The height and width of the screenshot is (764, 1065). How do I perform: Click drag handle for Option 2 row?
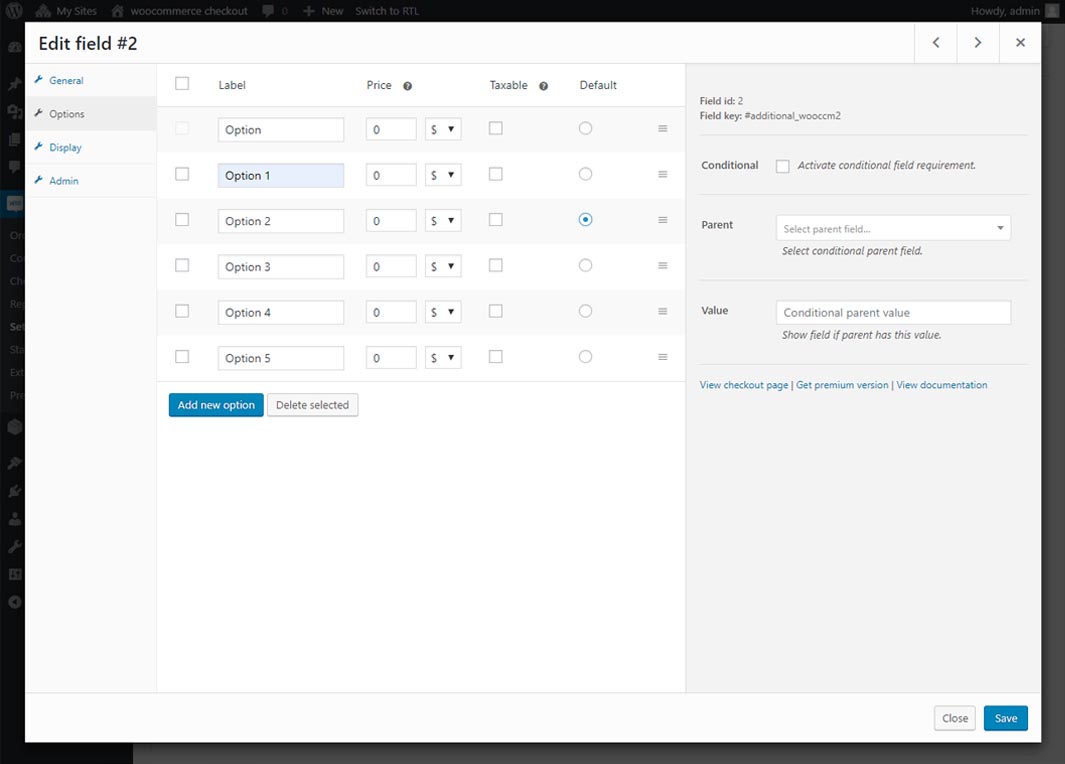[662, 220]
